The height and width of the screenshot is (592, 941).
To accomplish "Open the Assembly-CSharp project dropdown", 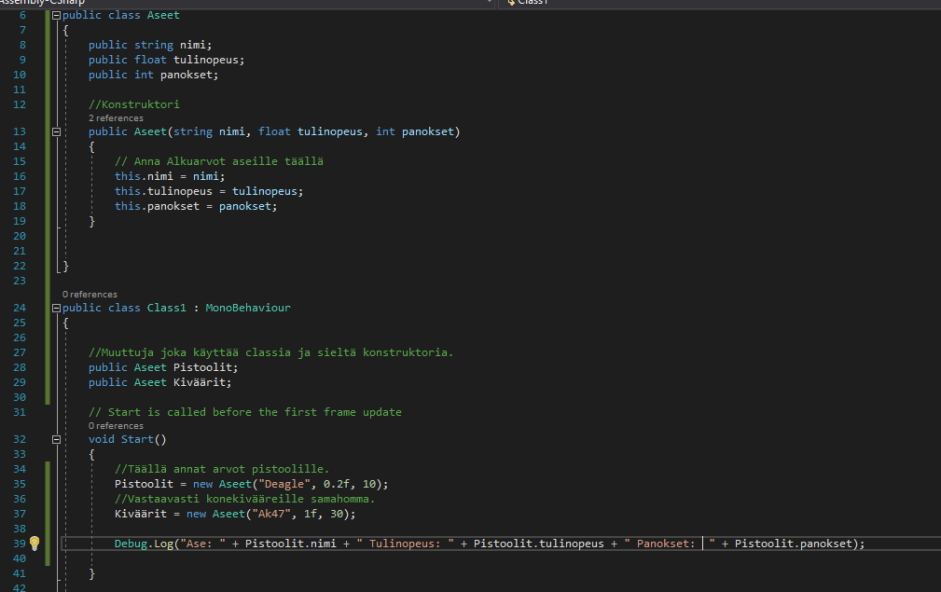I will (489, 2).
